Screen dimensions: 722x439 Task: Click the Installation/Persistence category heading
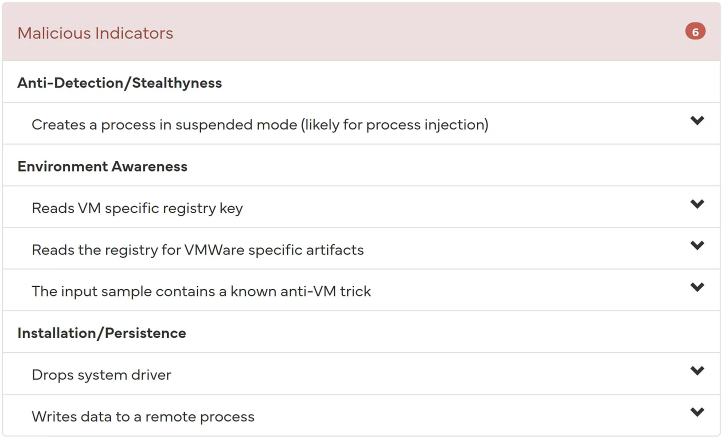(102, 333)
